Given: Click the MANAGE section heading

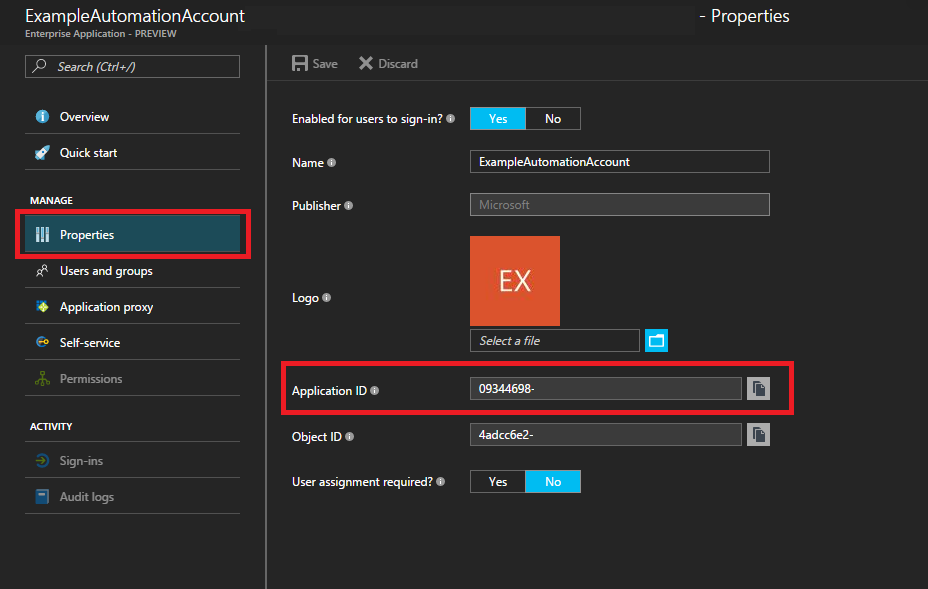Looking at the screenshot, I should pyautogui.click(x=51, y=201).
